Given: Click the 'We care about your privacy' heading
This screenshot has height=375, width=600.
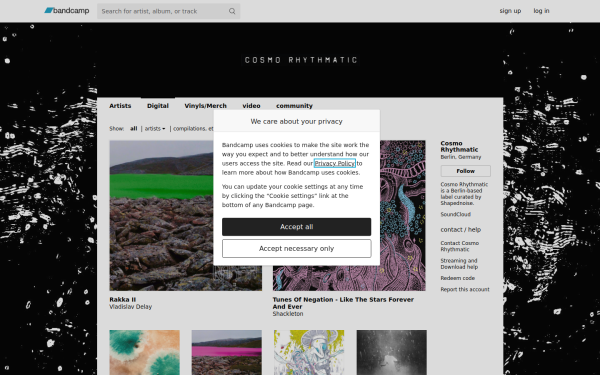Looking at the screenshot, I should (x=297, y=121).
